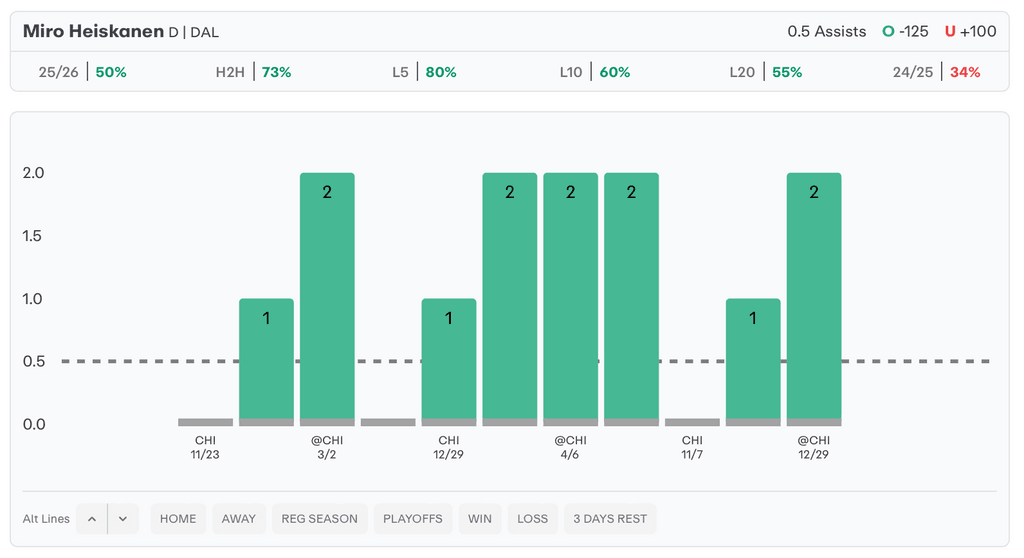This screenshot has height=558, width=1024.
Task: Click the empty bar for CHI 11/23
Action: pos(205,422)
